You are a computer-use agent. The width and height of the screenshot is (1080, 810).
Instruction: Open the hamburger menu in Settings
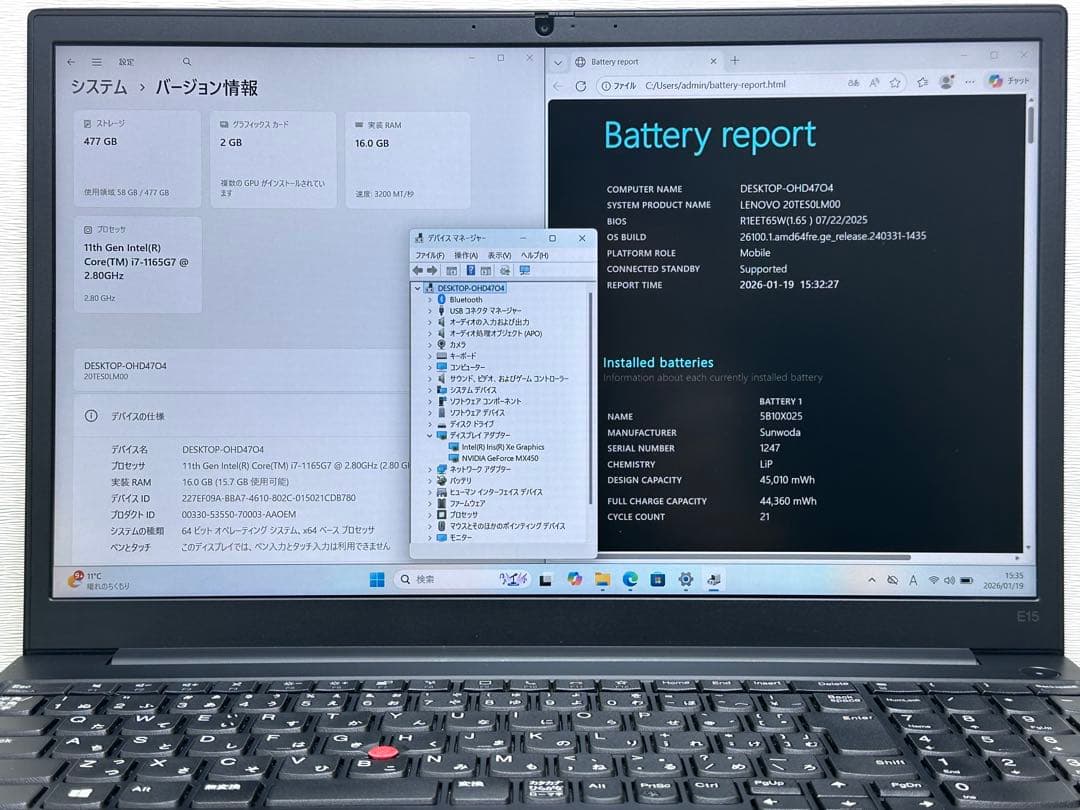pyautogui.click(x=96, y=61)
